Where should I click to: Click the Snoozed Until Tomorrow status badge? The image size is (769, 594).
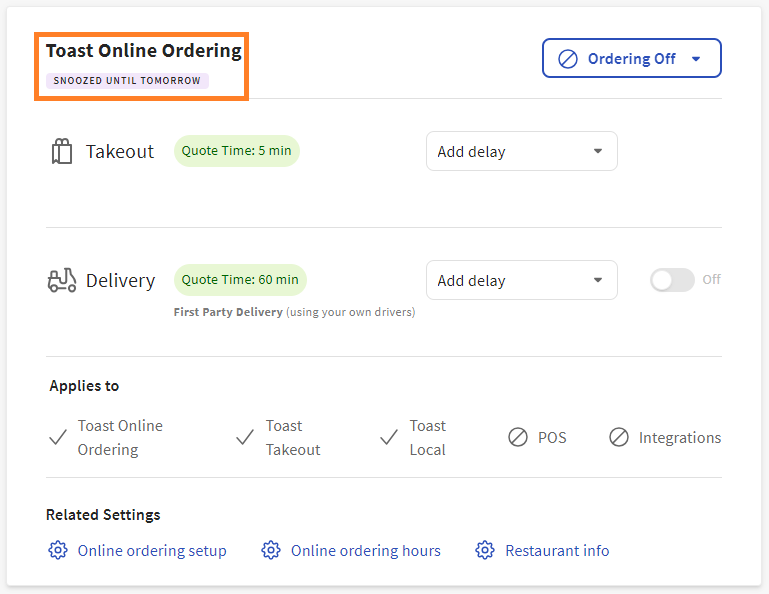(127, 81)
